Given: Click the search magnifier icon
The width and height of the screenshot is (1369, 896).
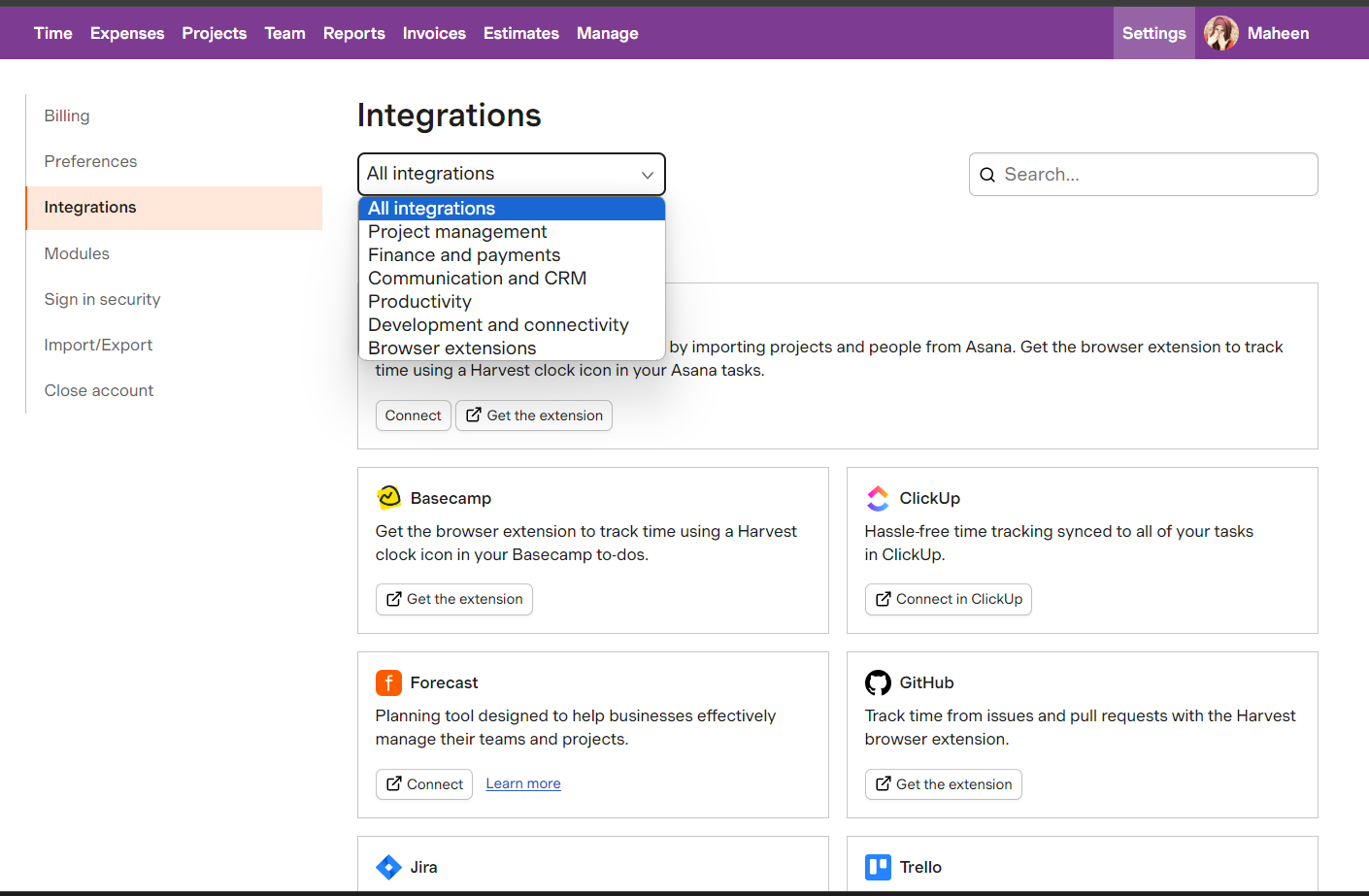Looking at the screenshot, I should [987, 175].
